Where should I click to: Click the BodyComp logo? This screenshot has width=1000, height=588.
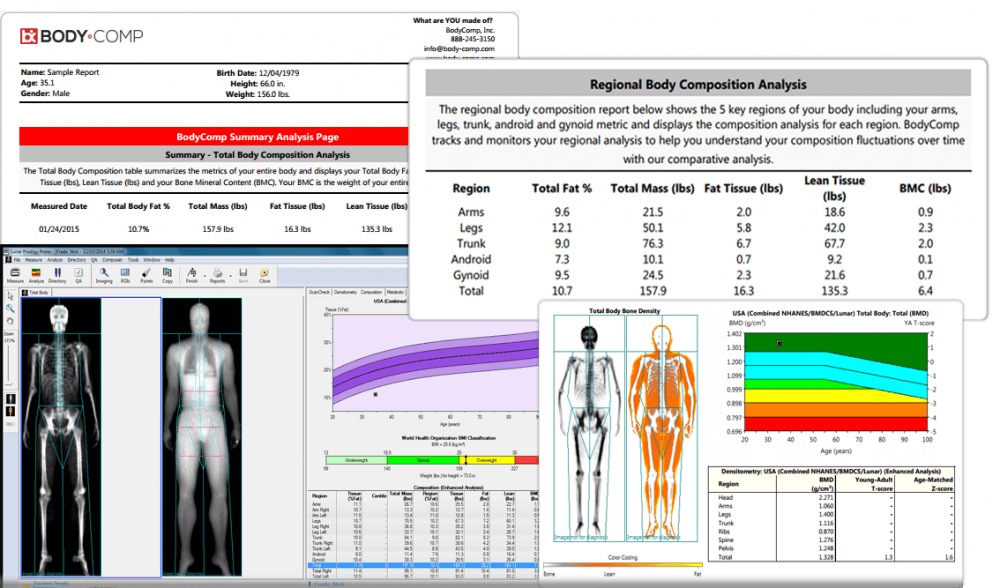82,36
